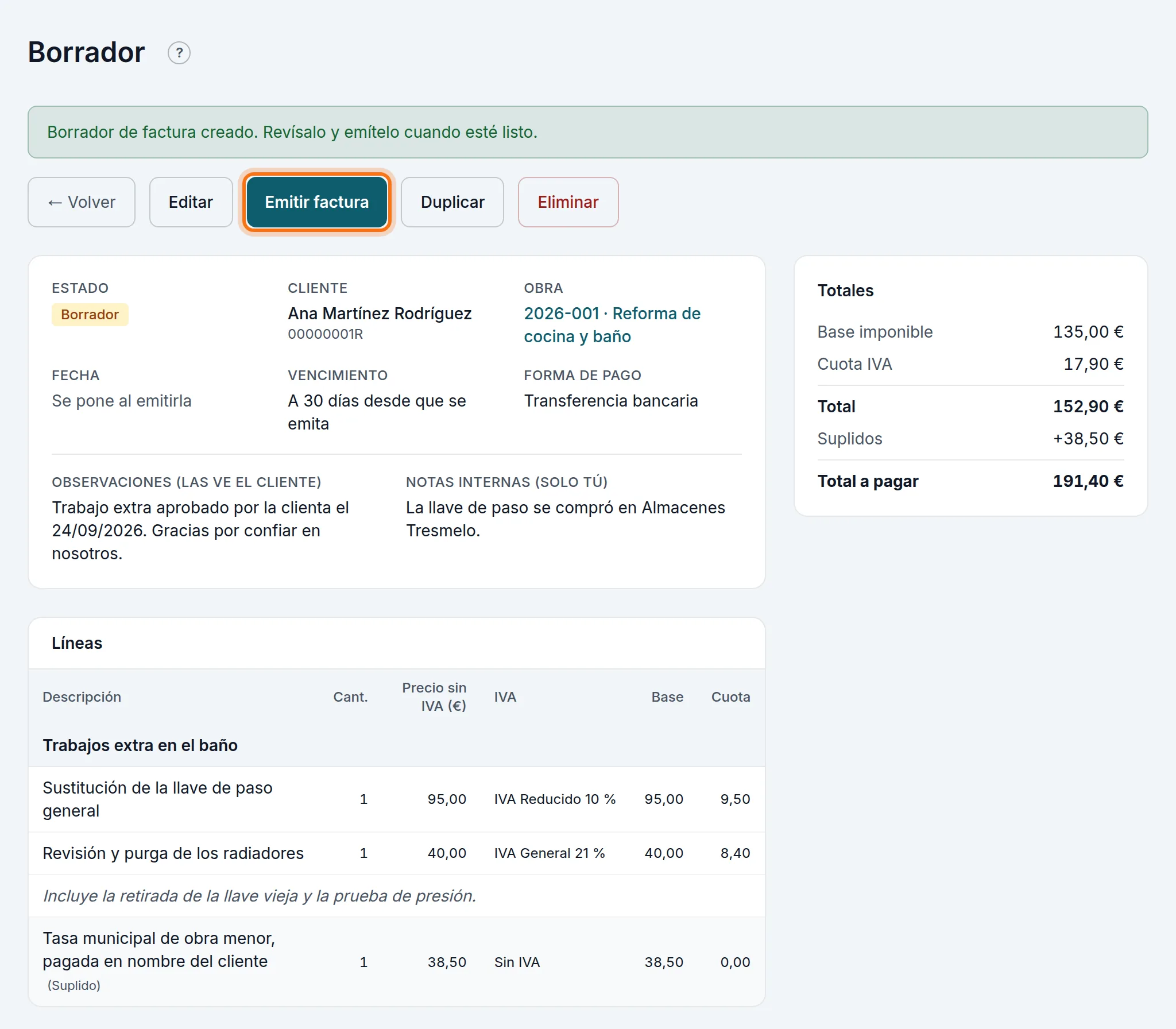Click 'IVA Reducido 10 %' cell

coord(555,799)
